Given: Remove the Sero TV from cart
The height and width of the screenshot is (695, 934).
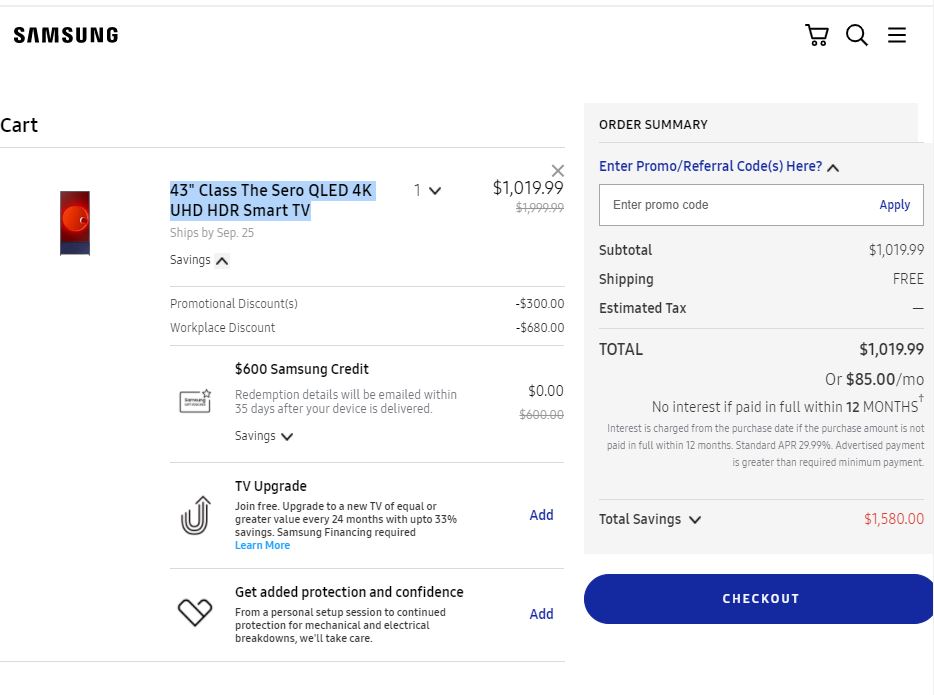Looking at the screenshot, I should (557, 170).
